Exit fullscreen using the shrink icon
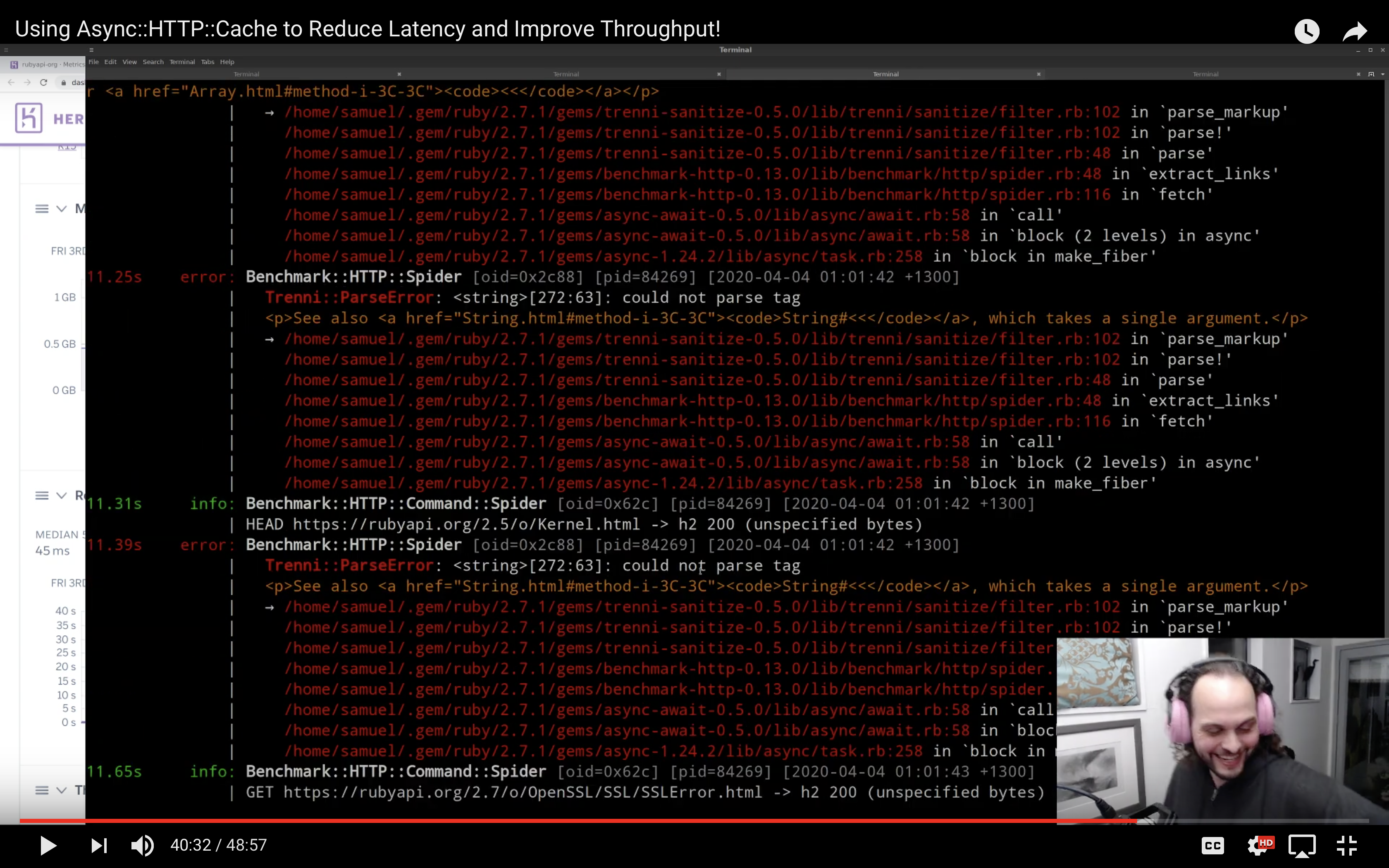 click(x=1348, y=845)
